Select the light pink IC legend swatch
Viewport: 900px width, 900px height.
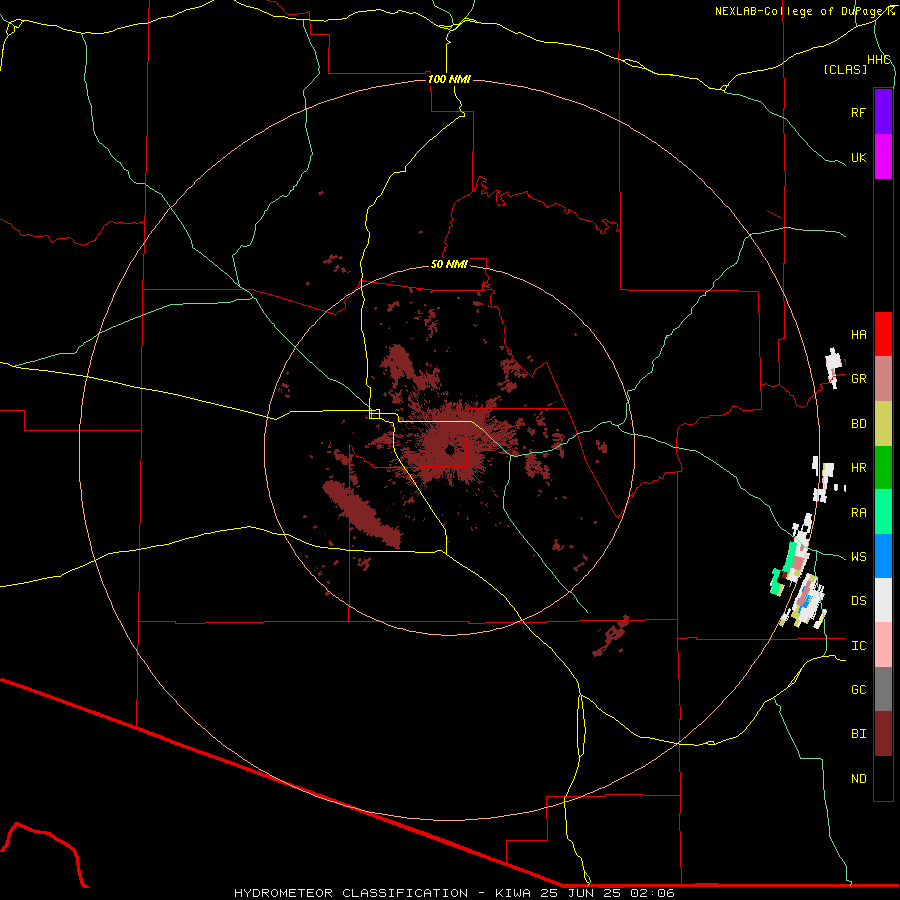coord(883,645)
